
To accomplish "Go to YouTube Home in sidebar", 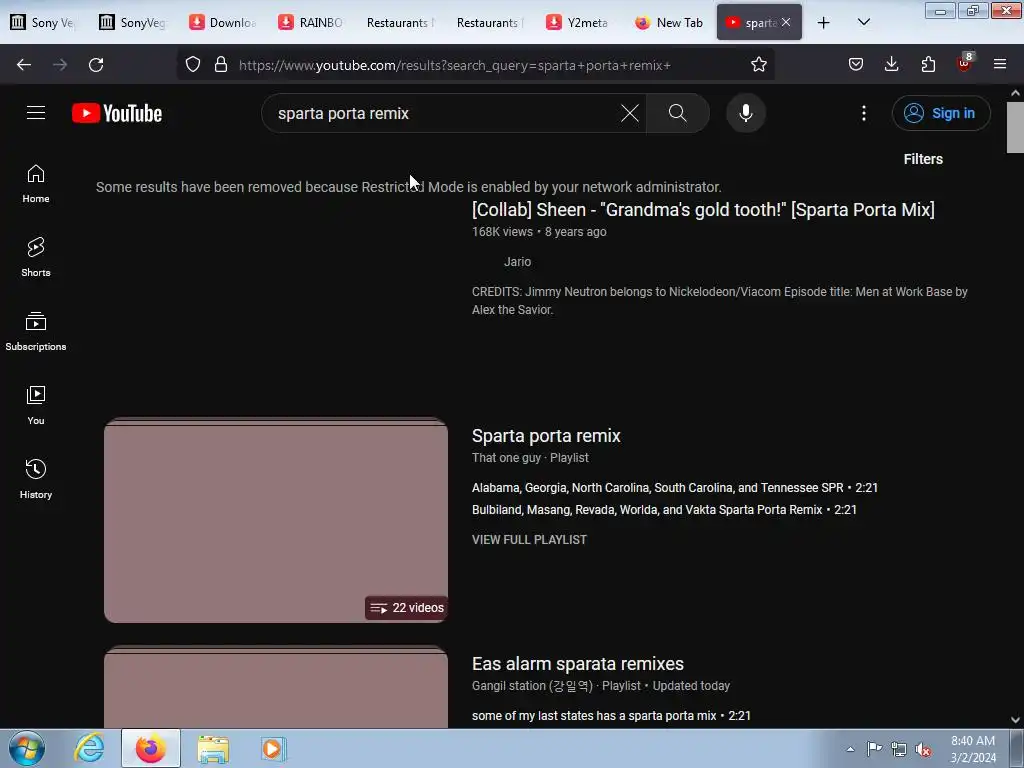I will (x=36, y=184).
